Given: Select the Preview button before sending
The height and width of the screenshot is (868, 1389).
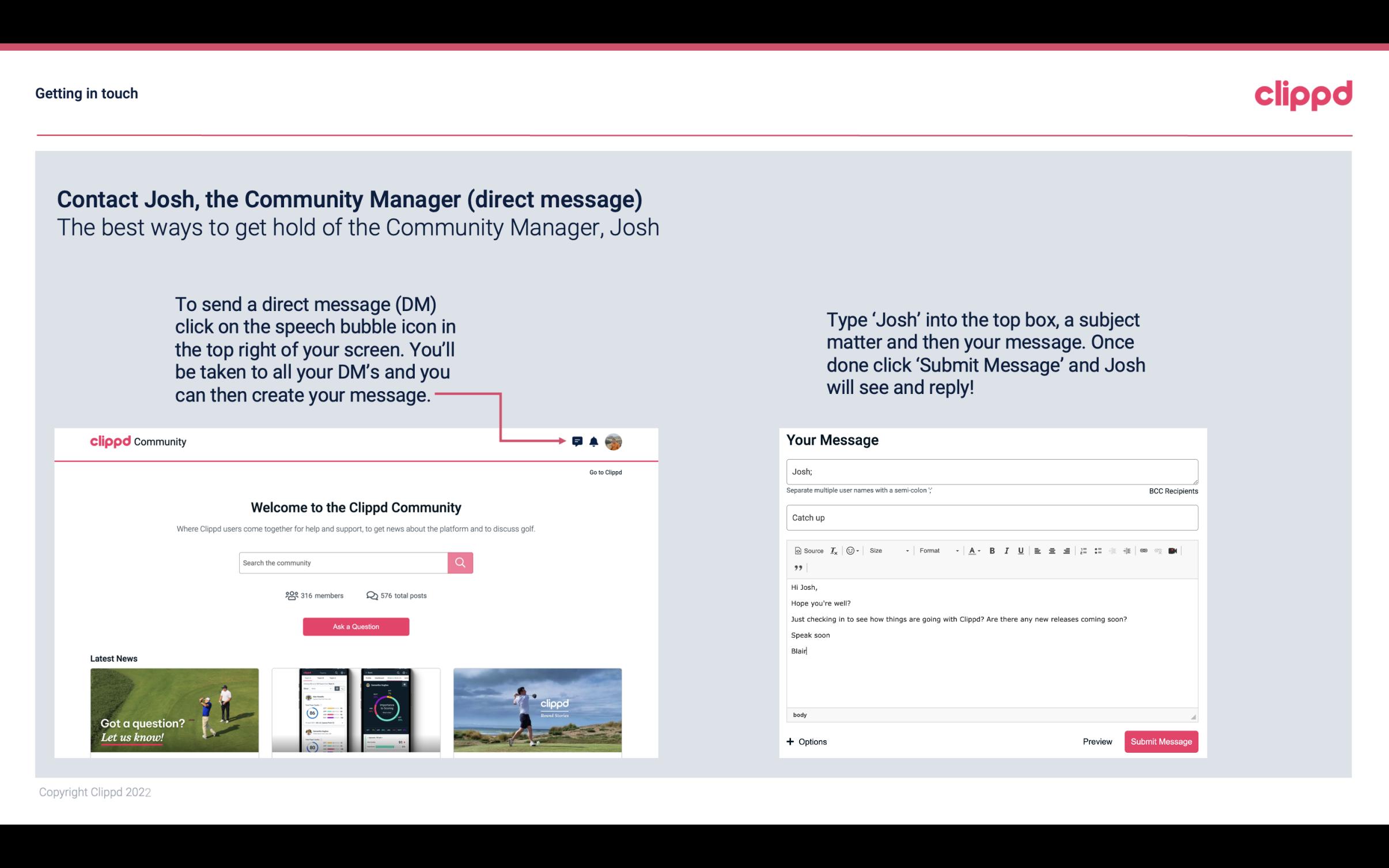Looking at the screenshot, I should 1097,741.
